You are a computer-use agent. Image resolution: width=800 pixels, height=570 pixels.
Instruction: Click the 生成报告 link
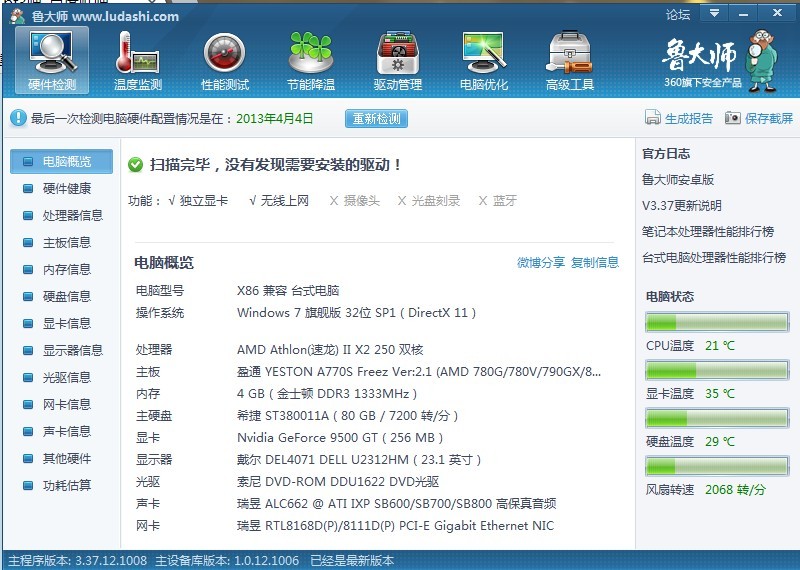(x=688, y=118)
